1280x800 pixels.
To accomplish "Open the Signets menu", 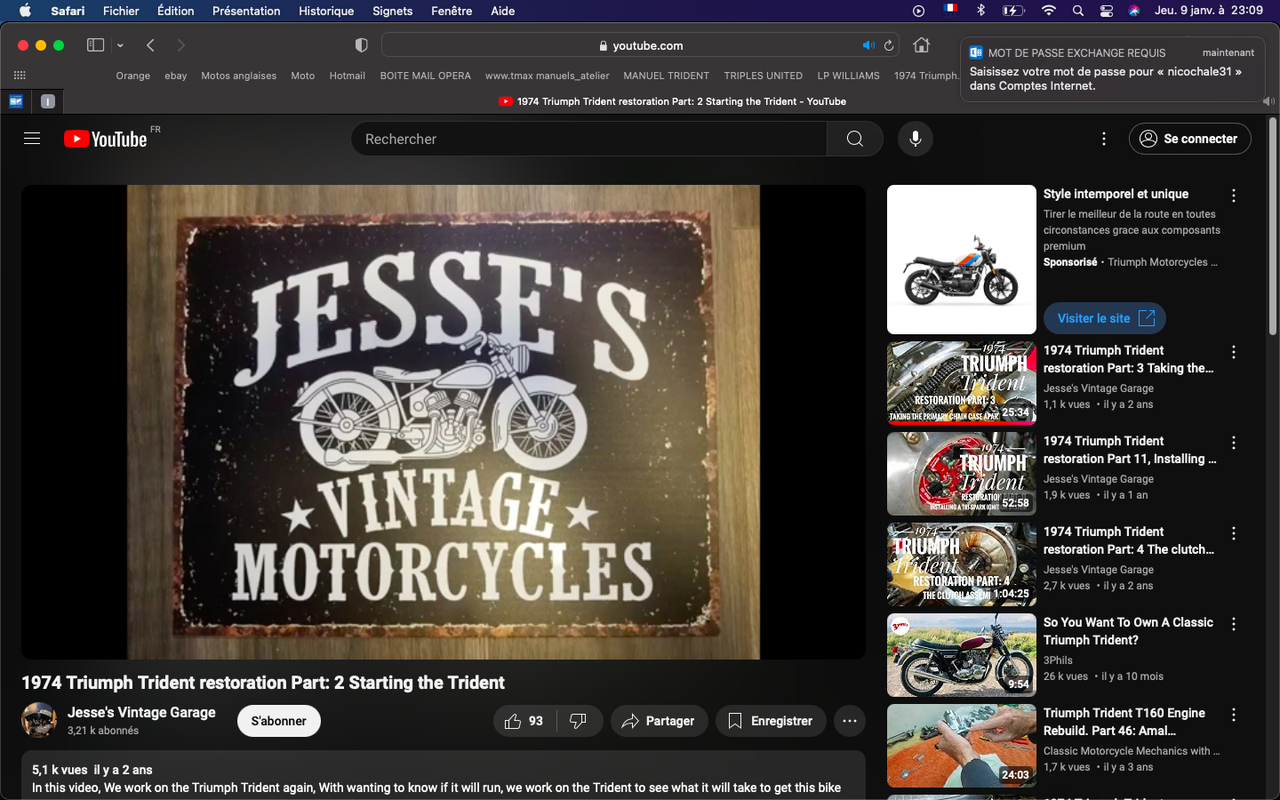I will pos(392,11).
